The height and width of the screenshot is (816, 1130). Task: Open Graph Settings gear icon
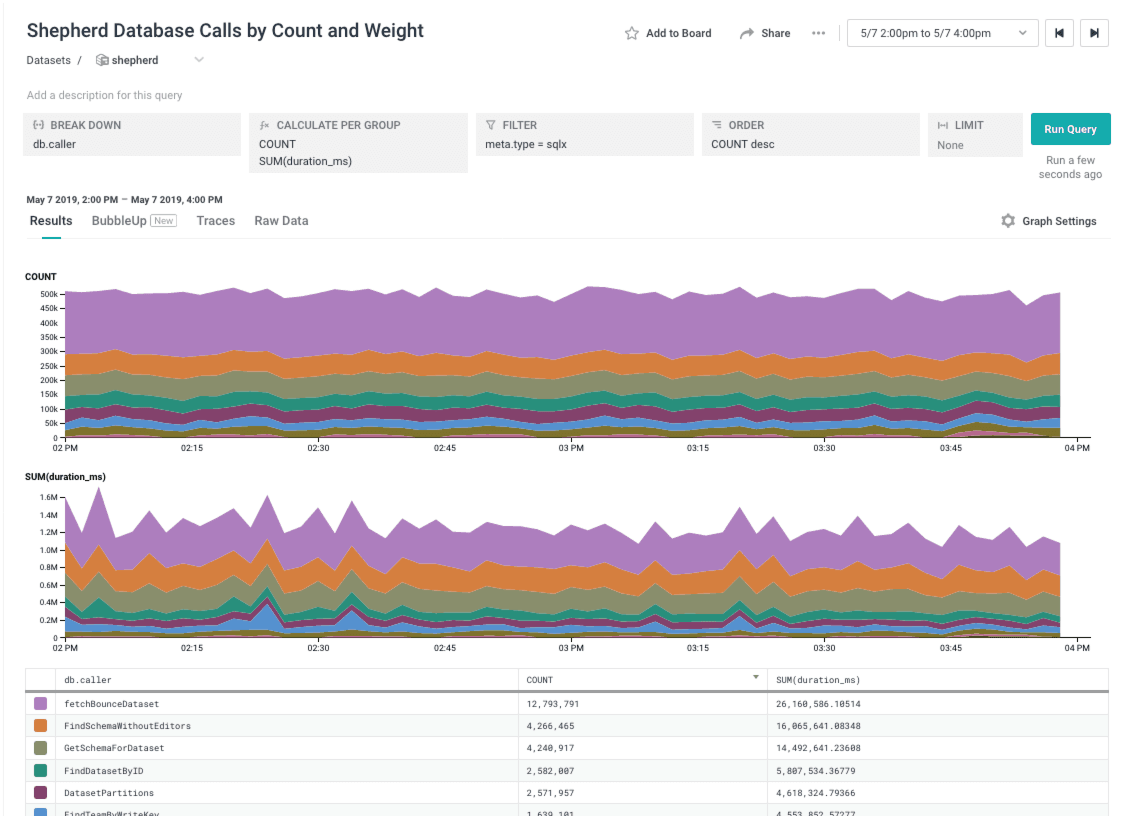click(x=1008, y=221)
